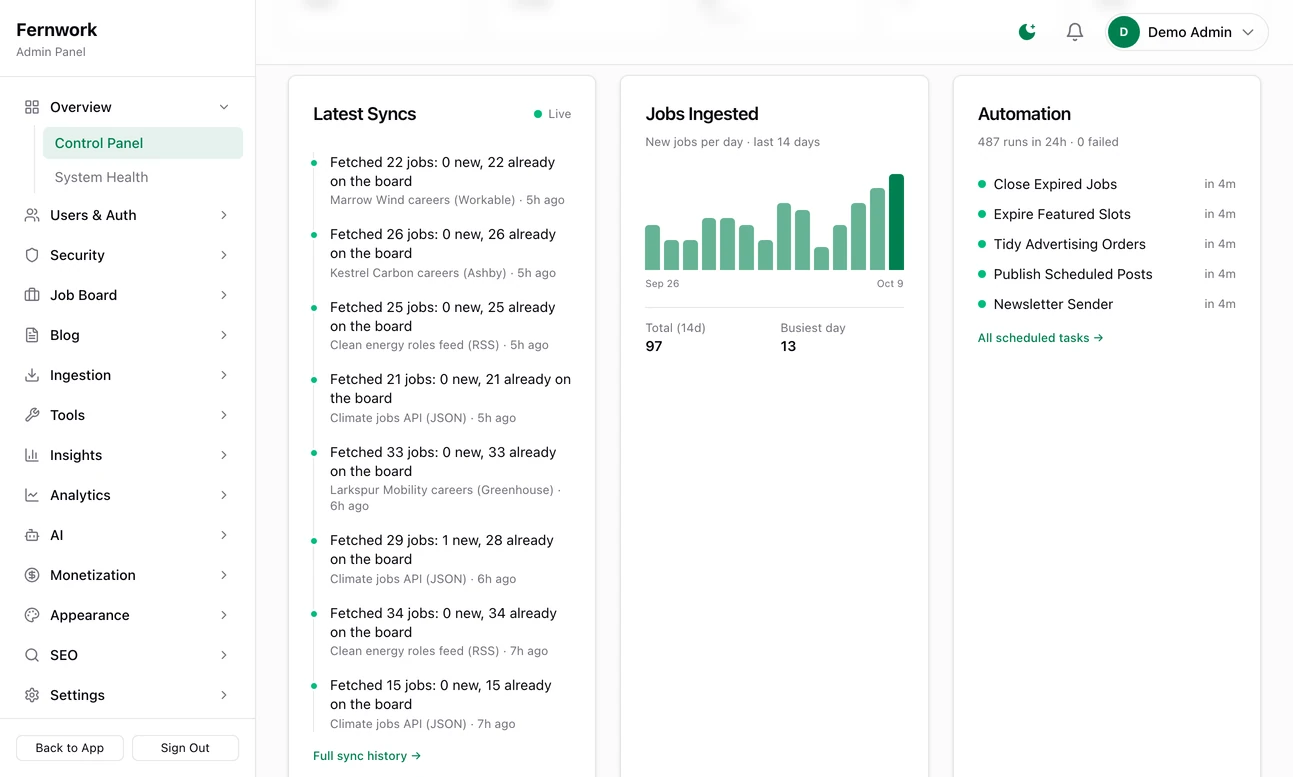Screen dimensions: 1293x777
Task: Click the Sign Out button
Action: (185, 748)
